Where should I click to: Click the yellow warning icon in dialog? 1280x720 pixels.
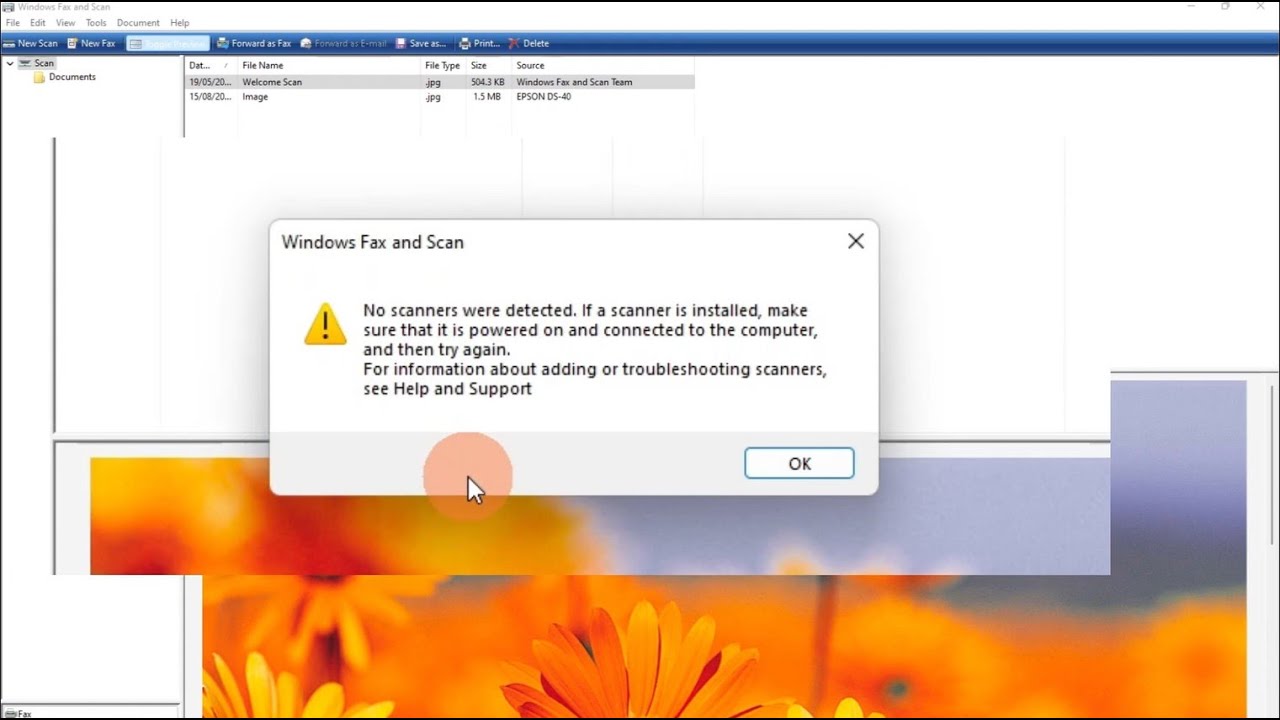[x=325, y=325]
